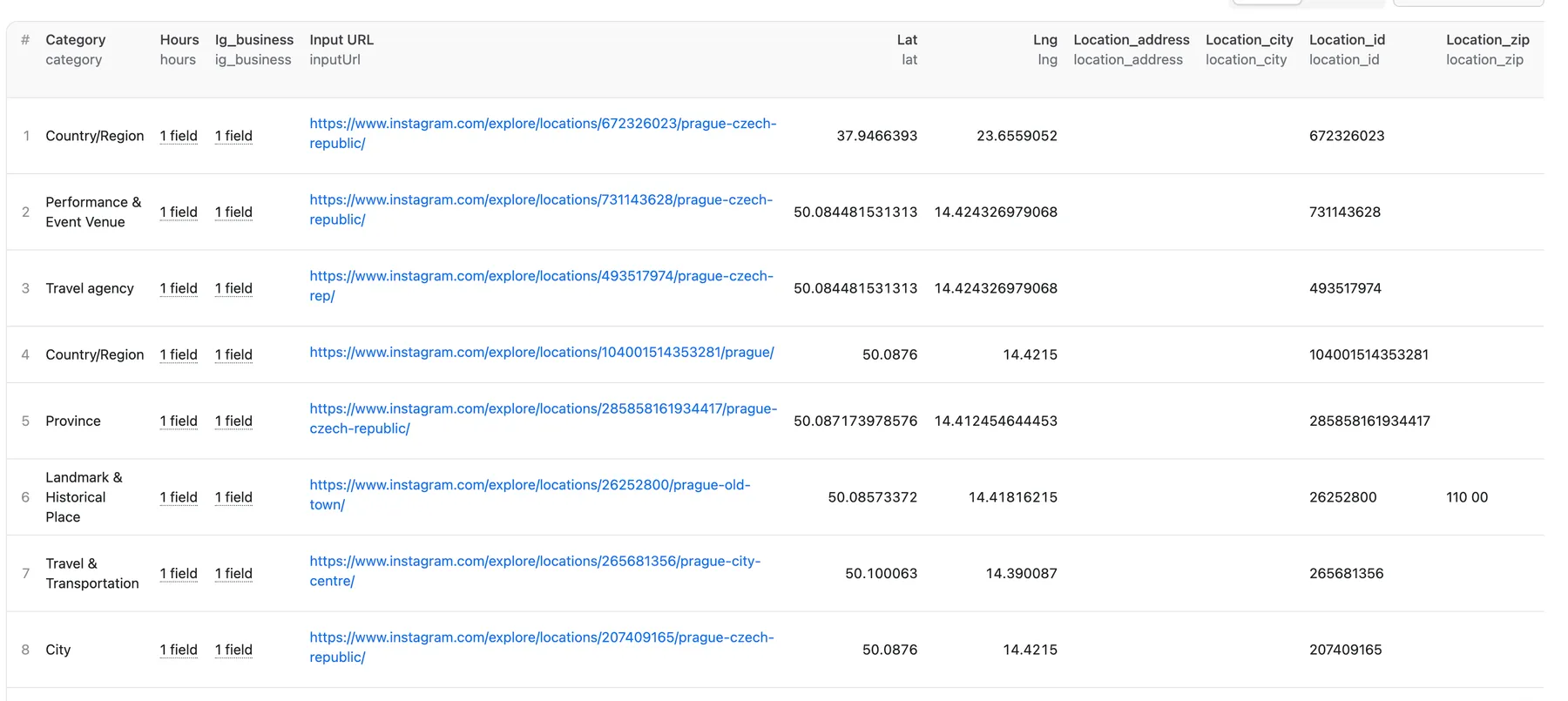Image resolution: width=1568 pixels, height=701 pixels.
Task: Open the 104001514353281/prague Instagram link
Action: pyautogui.click(x=541, y=353)
